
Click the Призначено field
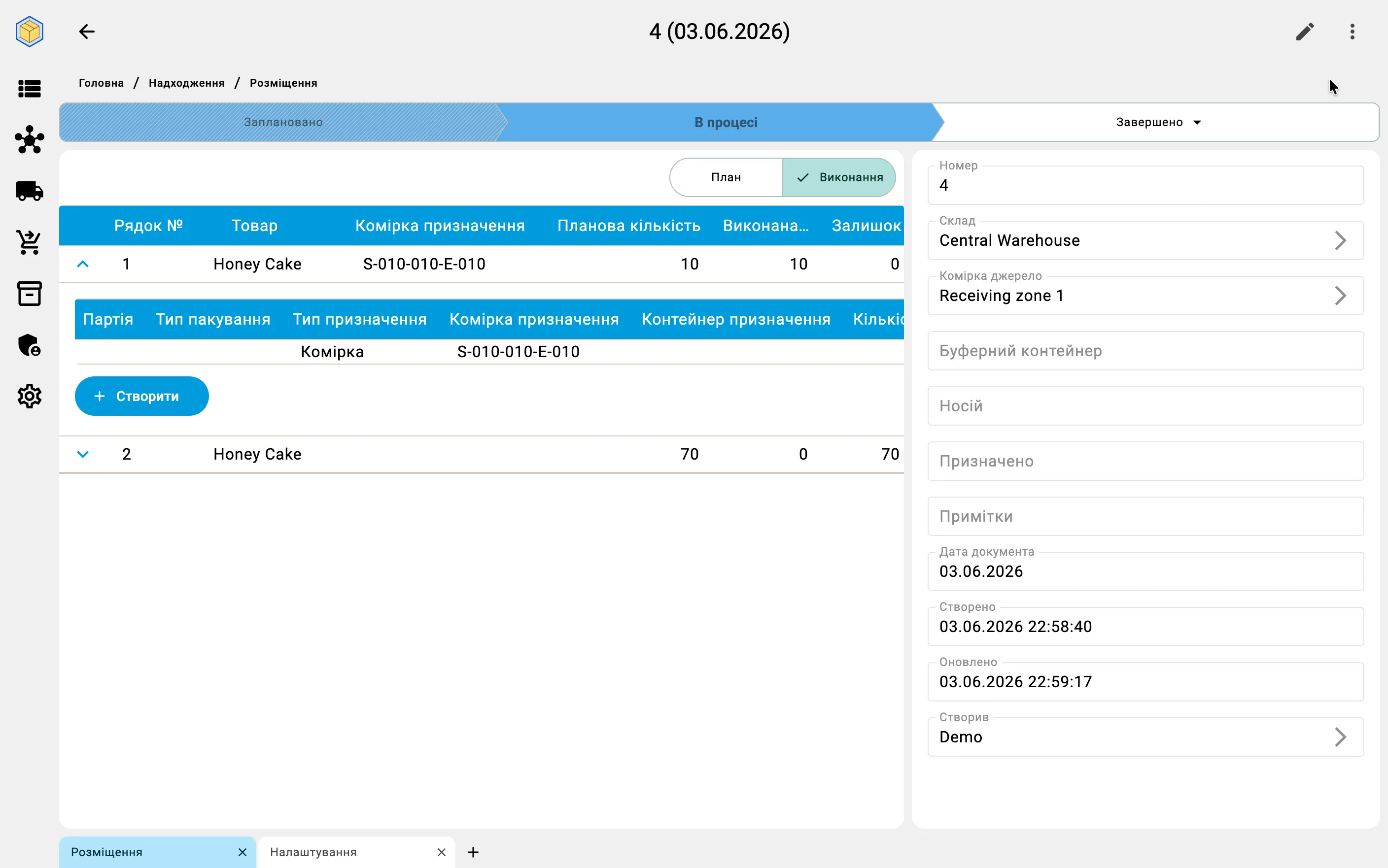tap(1145, 461)
